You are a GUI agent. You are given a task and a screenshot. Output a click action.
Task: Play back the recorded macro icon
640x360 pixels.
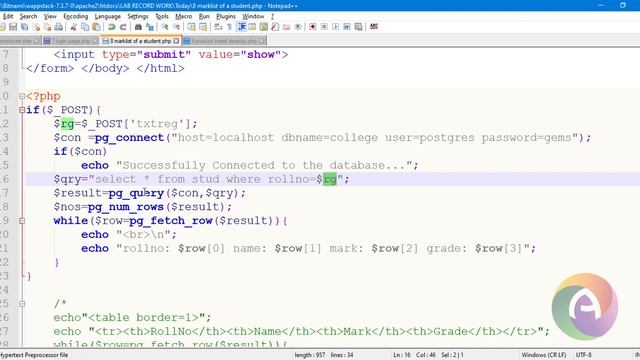click(x=336, y=27)
